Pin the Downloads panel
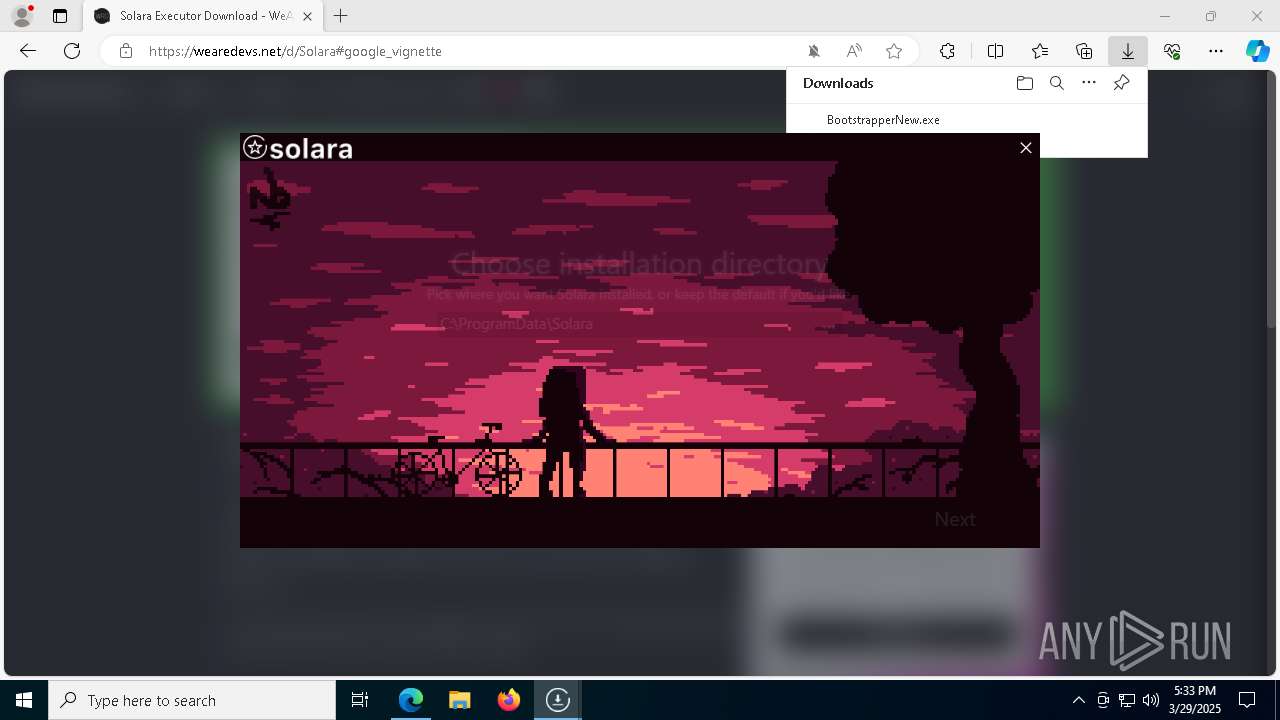1280x720 pixels. 1121,83
